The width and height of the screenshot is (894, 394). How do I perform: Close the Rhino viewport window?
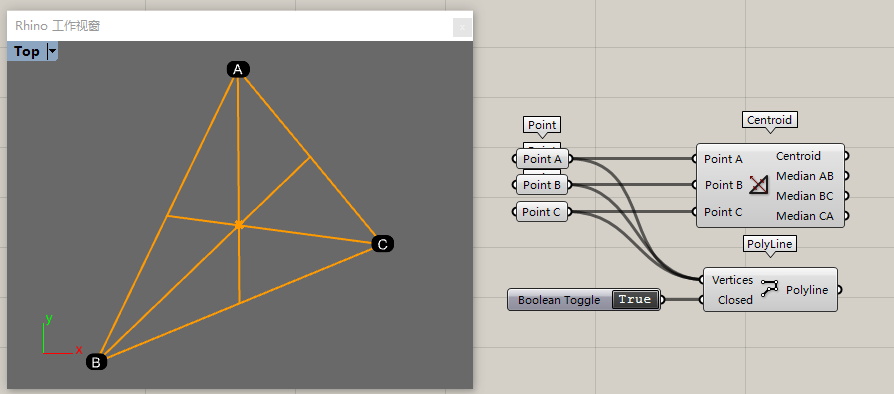click(x=462, y=27)
